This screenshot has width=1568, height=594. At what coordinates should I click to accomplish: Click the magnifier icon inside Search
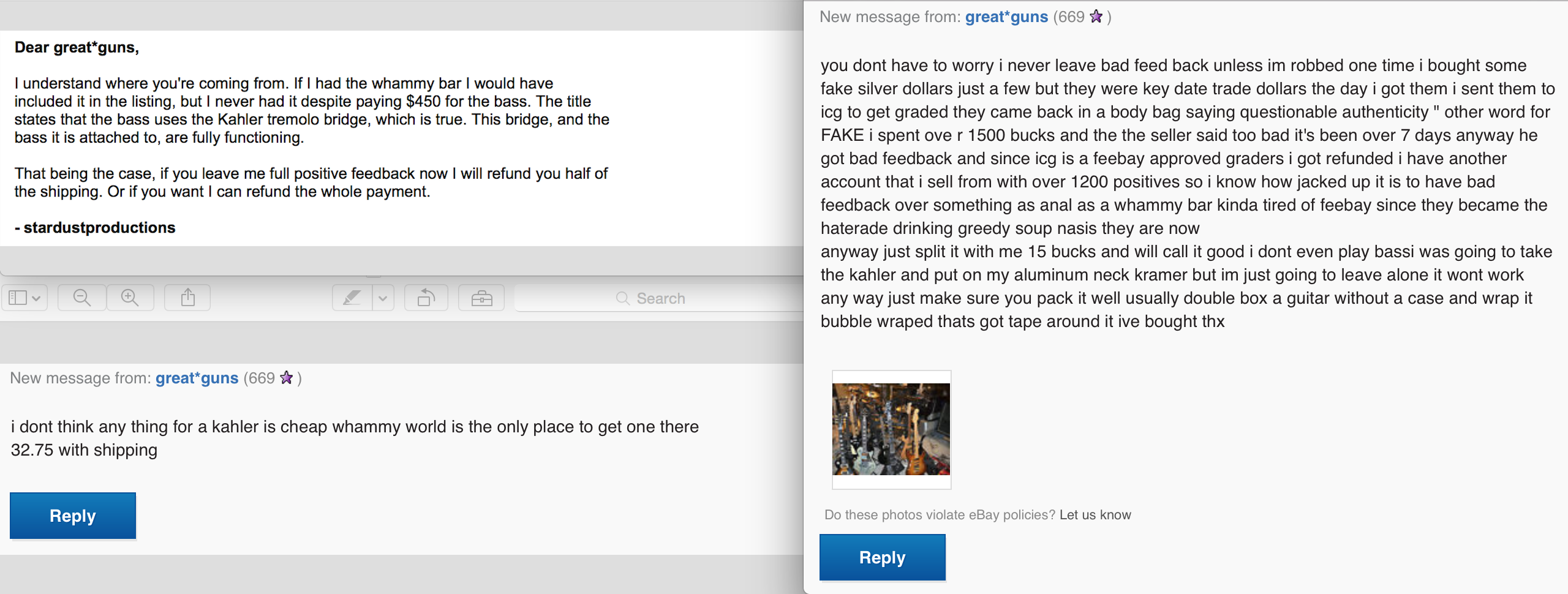tap(623, 298)
